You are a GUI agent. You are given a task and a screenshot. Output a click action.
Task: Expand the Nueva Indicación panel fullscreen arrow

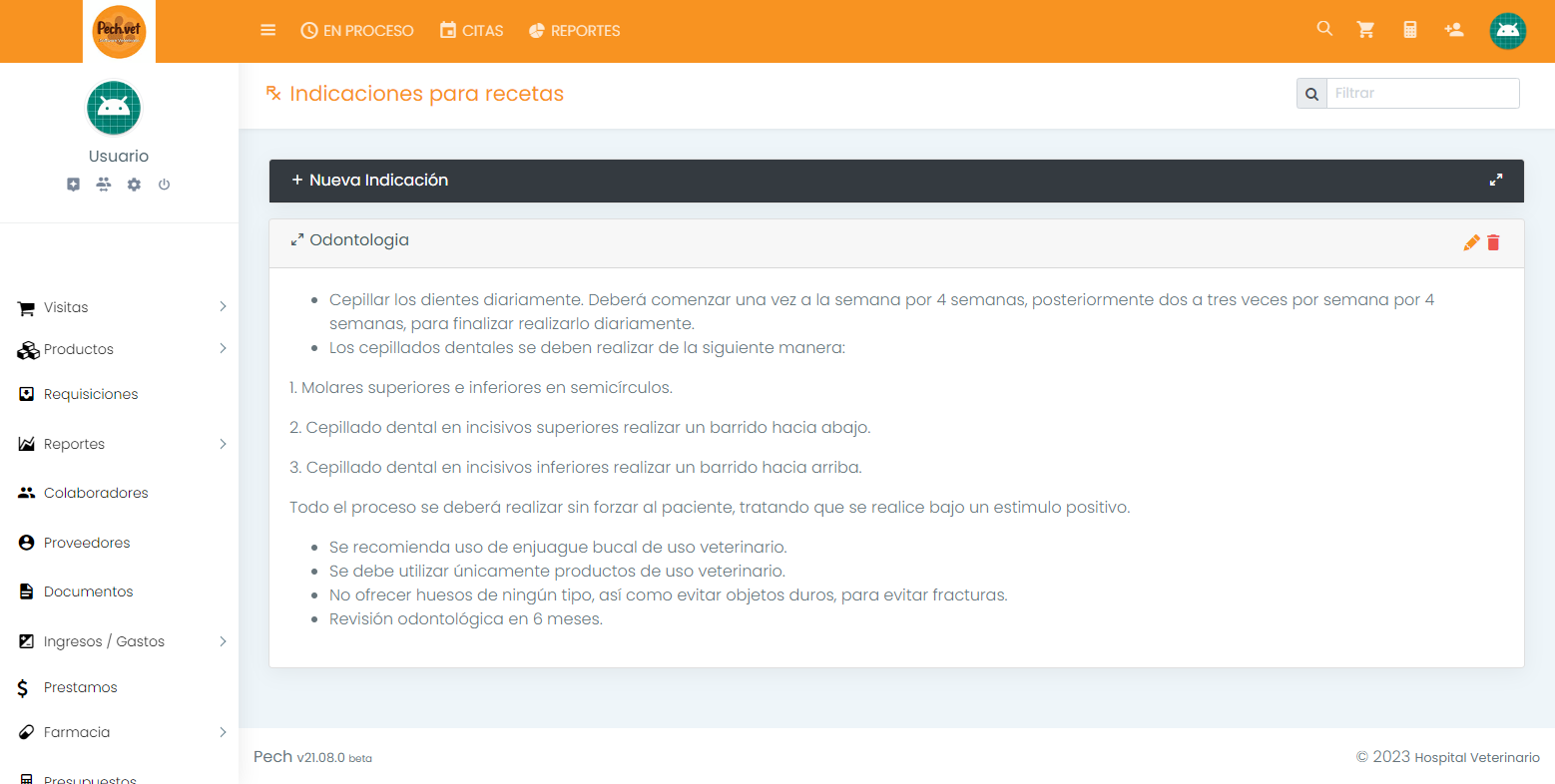pyautogui.click(x=1495, y=181)
